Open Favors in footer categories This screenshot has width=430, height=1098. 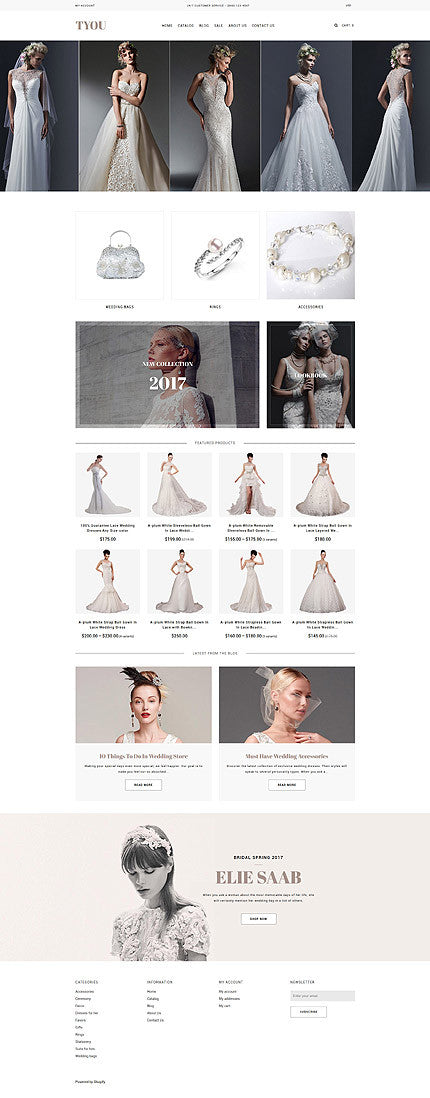(x=81, y=1020)
